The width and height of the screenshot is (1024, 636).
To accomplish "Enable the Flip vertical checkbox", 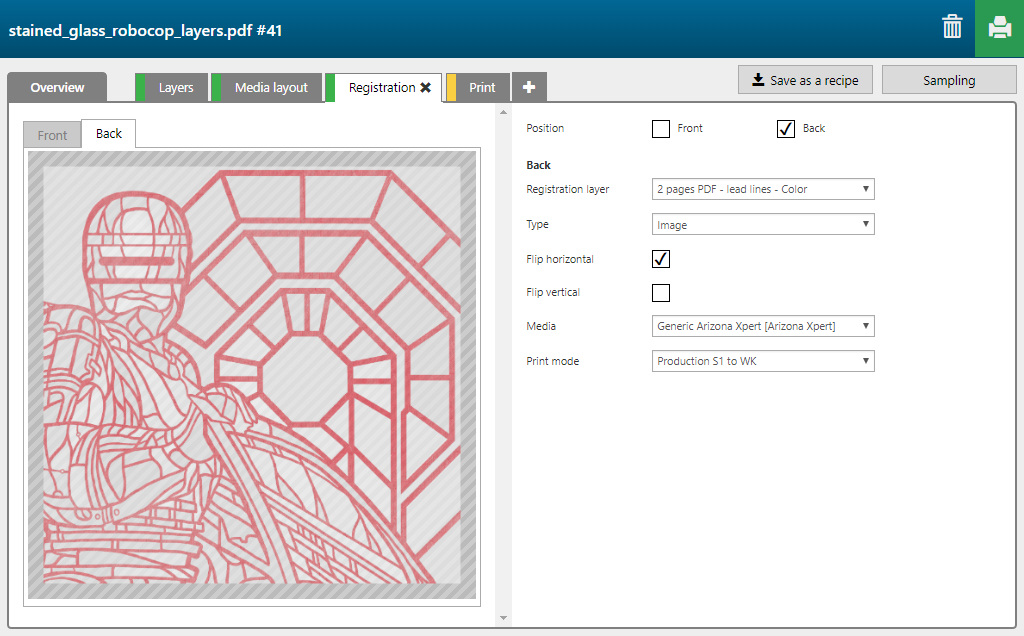I will (x=661, y=293).
